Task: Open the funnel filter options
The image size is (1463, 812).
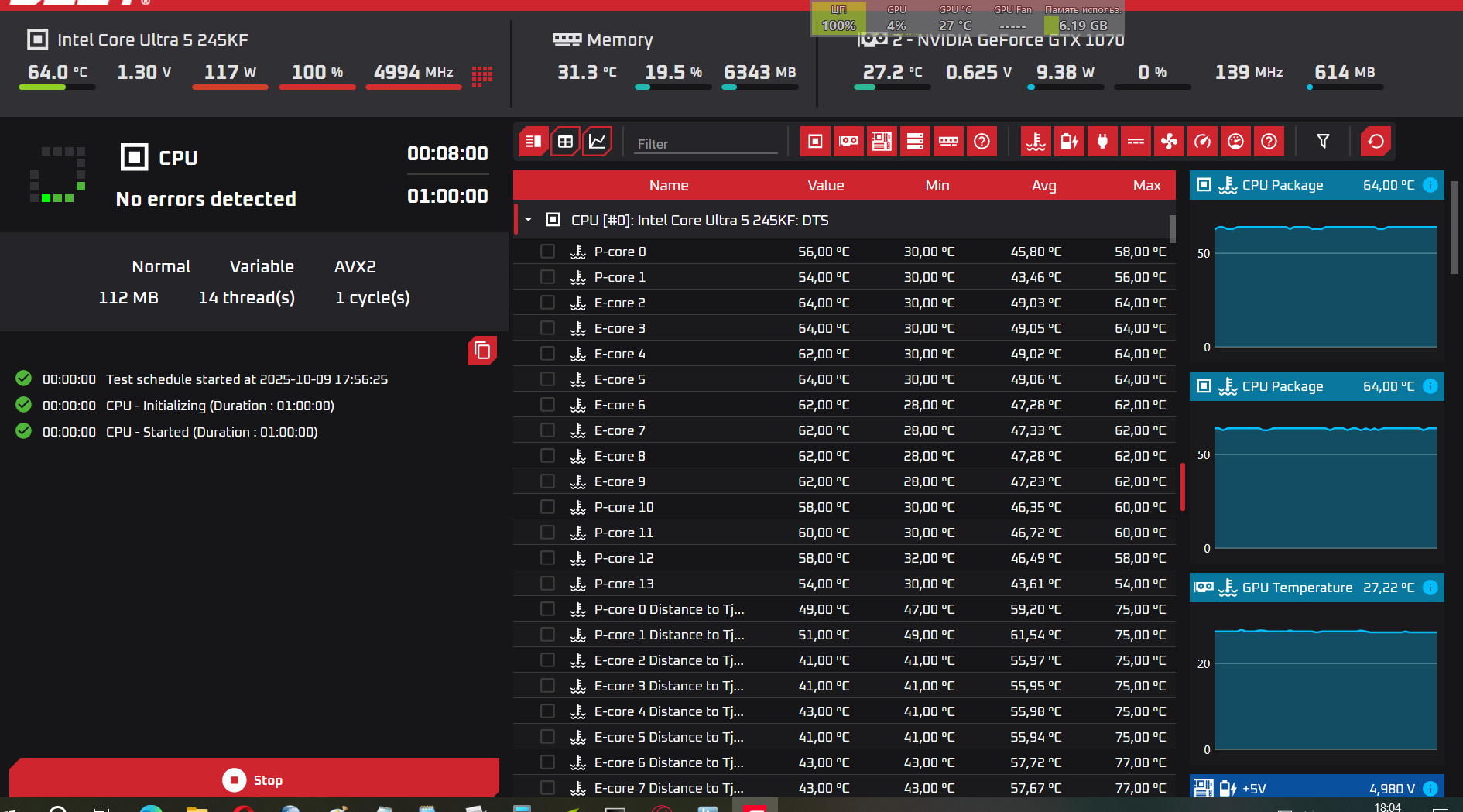Action: pyautogui.click(x=1323, y=142)
